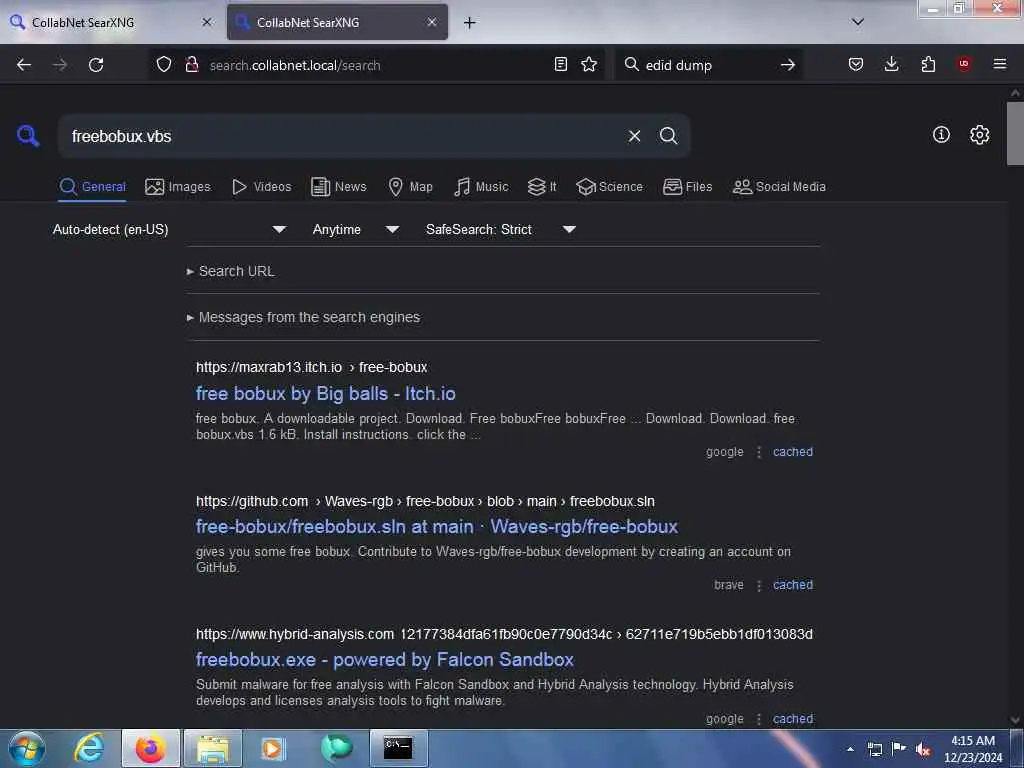
Task: Open Firefox hamburger menu
Action: coord(1000,64)
